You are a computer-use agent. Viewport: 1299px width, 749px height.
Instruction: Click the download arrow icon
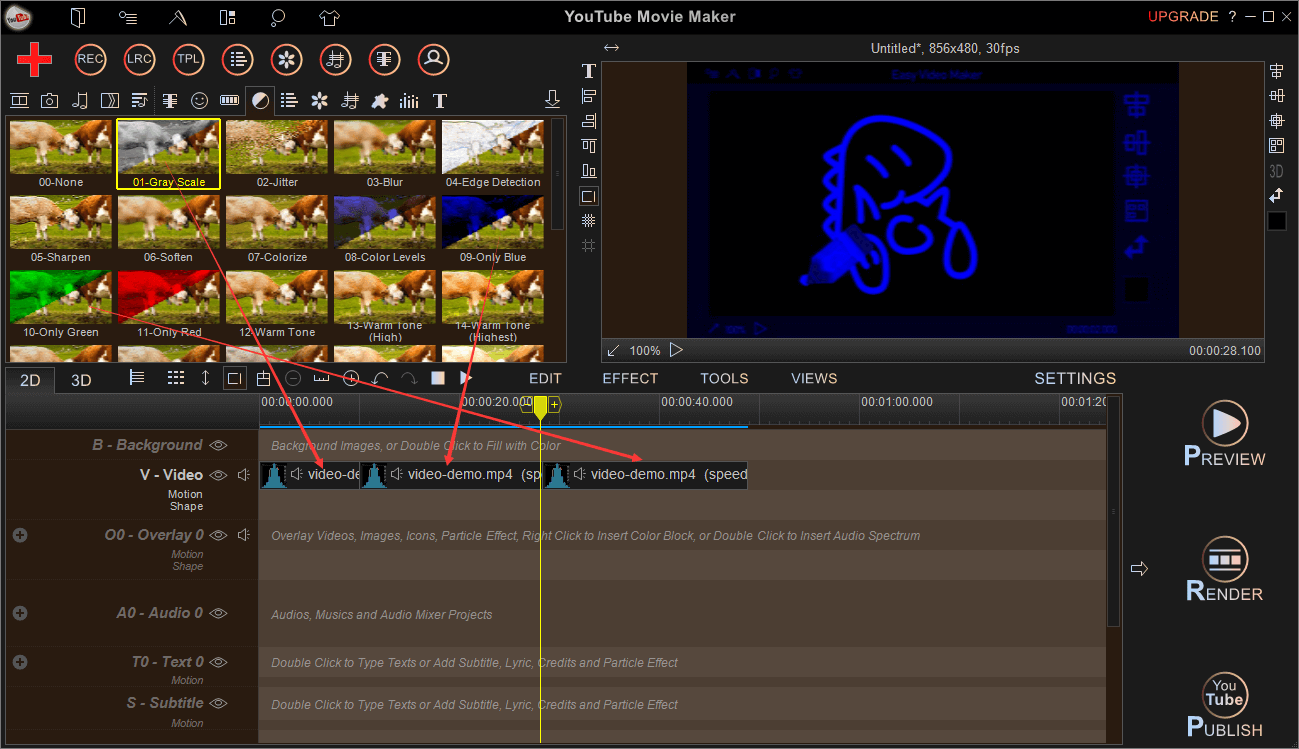point(551,99)
